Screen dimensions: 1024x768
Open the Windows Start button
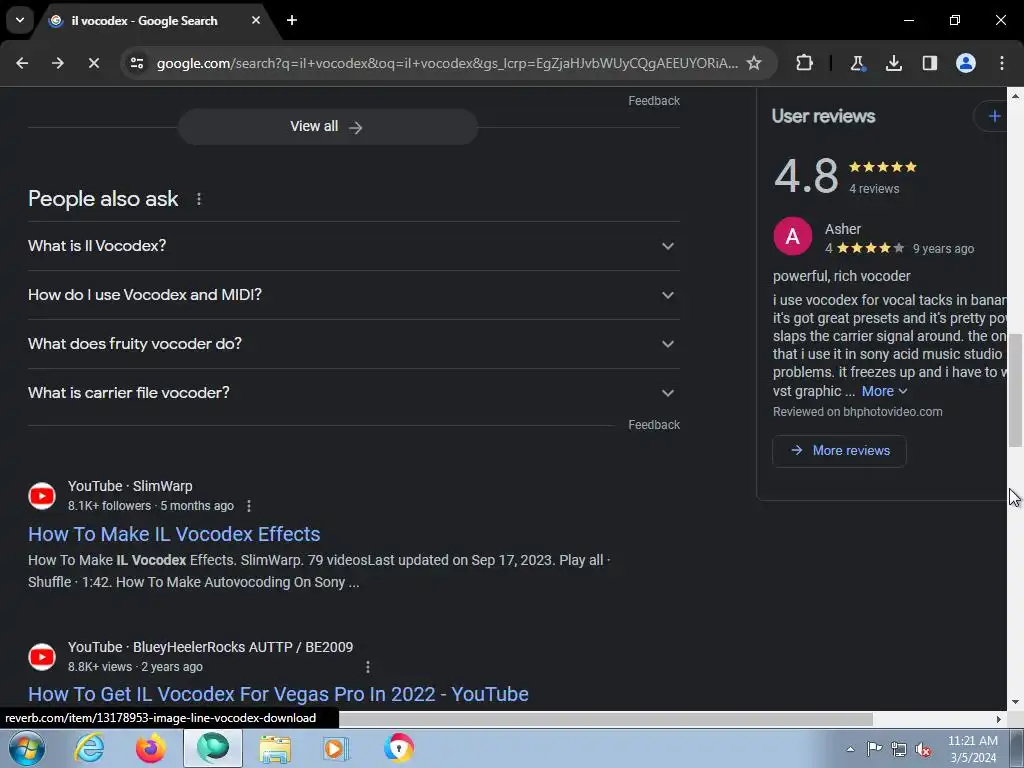click(26, 748)
